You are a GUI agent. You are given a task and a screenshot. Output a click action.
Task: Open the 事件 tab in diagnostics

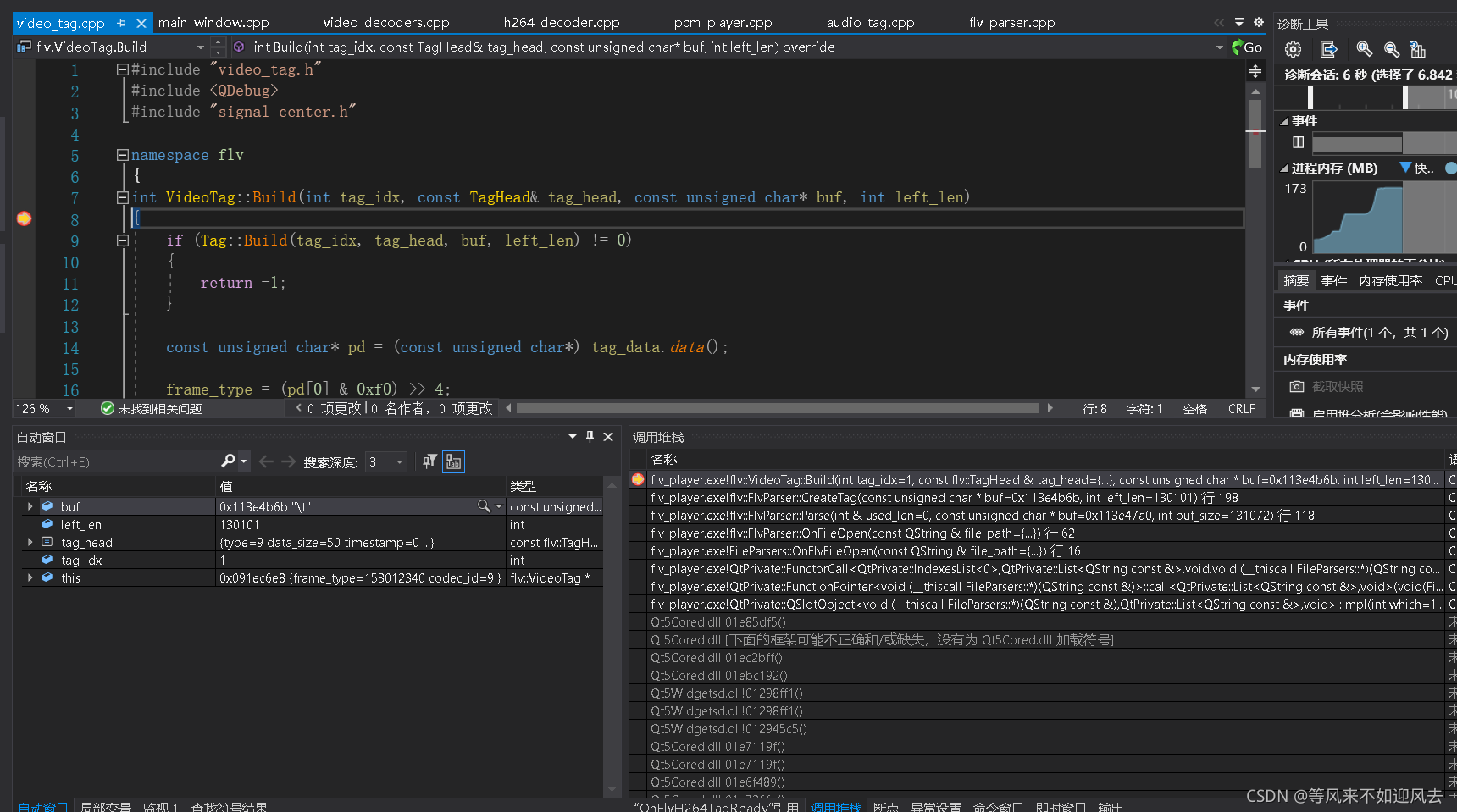click(x=1334, y=280)
